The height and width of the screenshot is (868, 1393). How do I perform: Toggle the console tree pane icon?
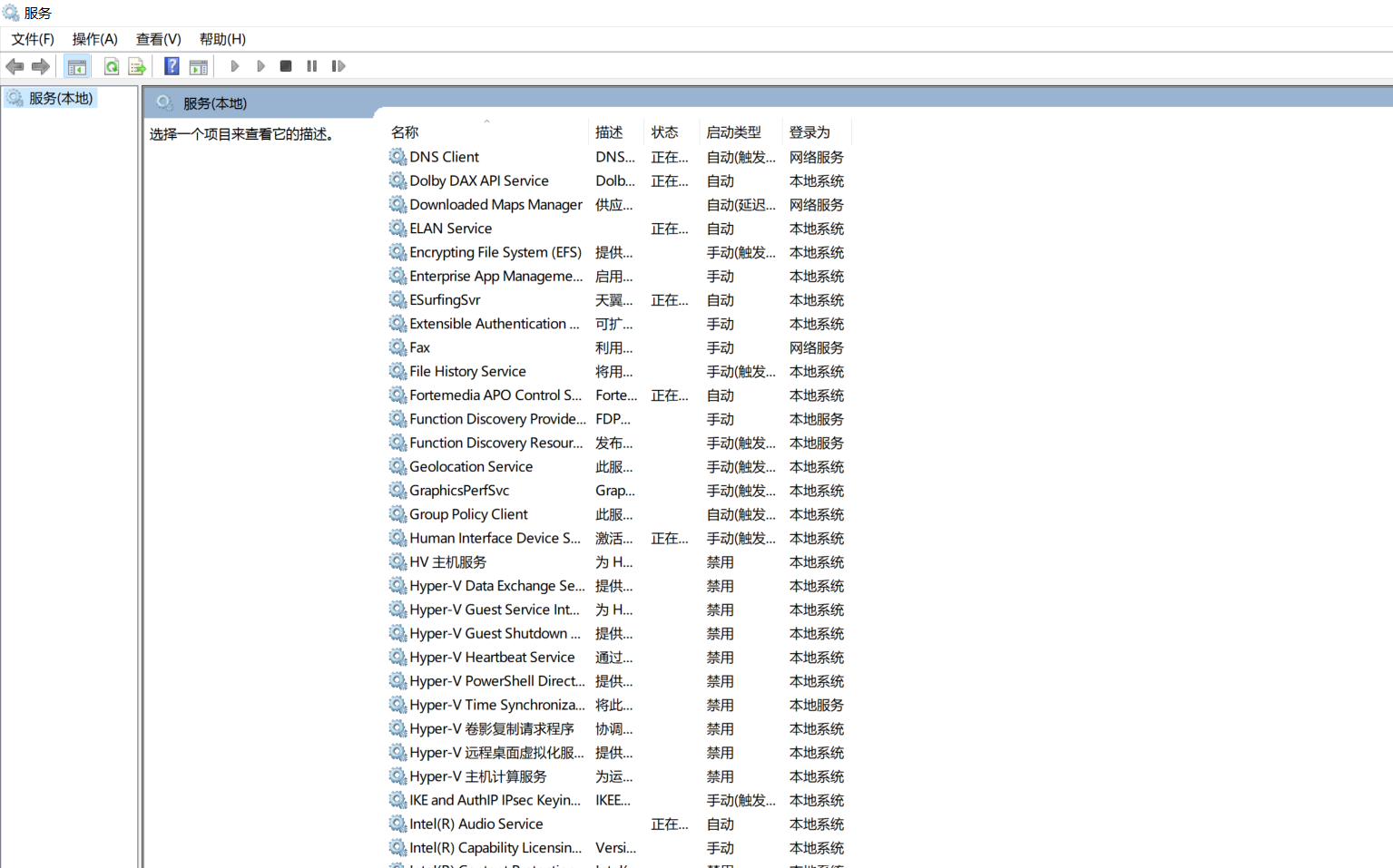click(77, 65)
